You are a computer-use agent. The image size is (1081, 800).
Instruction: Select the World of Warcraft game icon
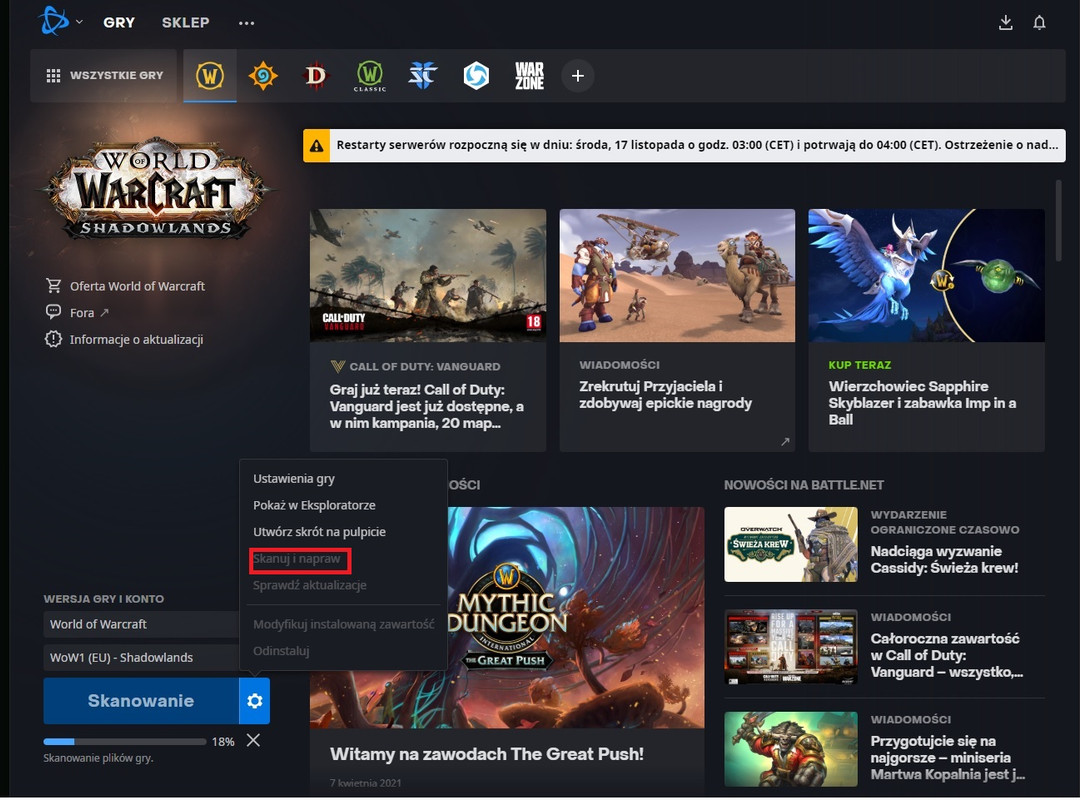click(210, 75)
